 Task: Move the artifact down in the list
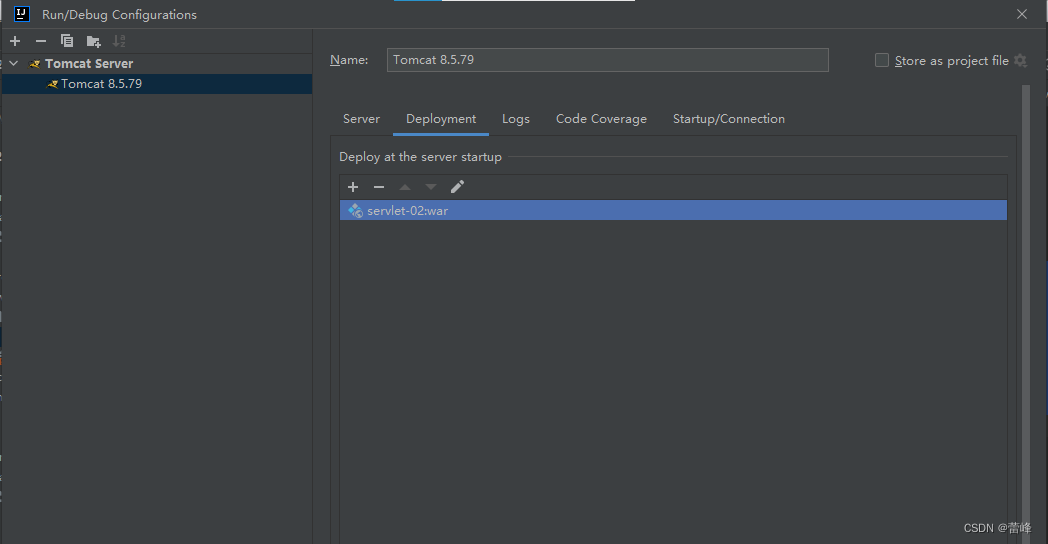[431, 187]
